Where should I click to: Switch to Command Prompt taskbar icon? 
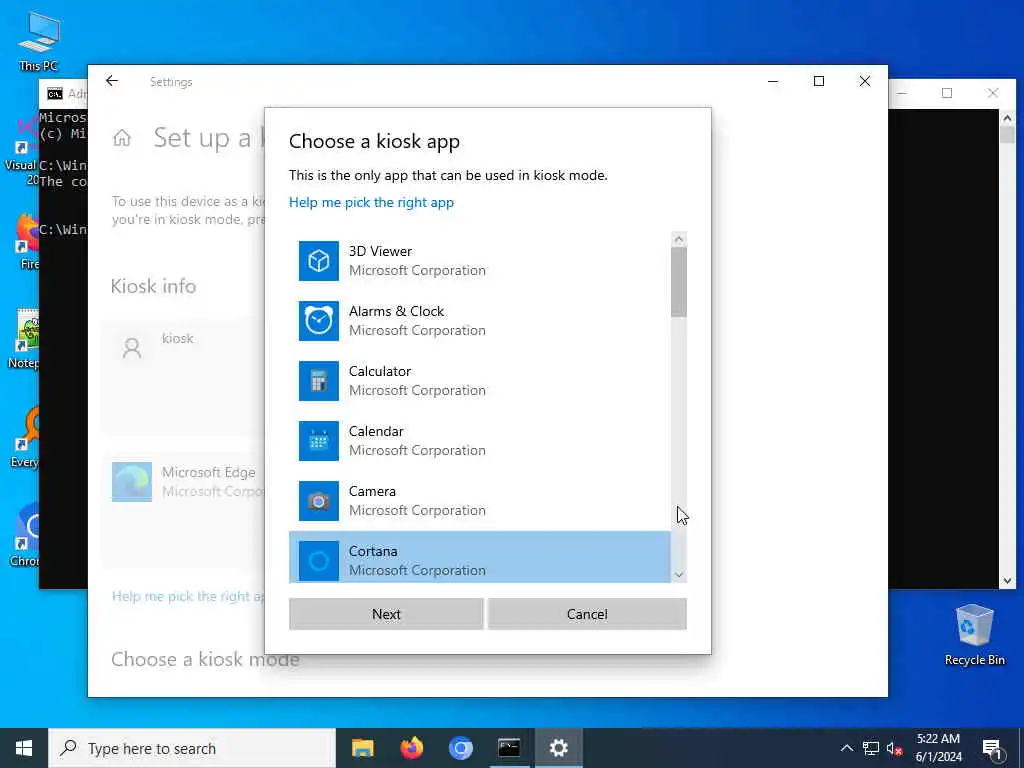click(x=509, y=748)
